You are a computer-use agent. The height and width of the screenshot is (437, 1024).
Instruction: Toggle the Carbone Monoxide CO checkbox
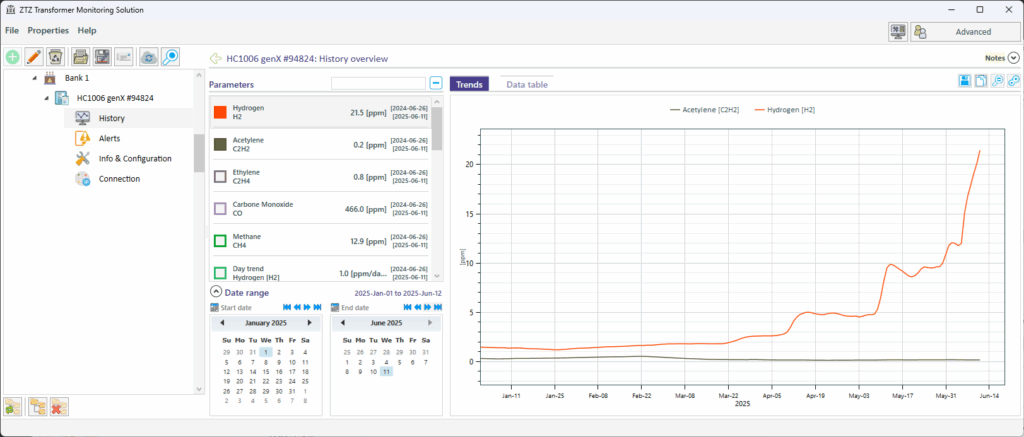pos(220,209)
